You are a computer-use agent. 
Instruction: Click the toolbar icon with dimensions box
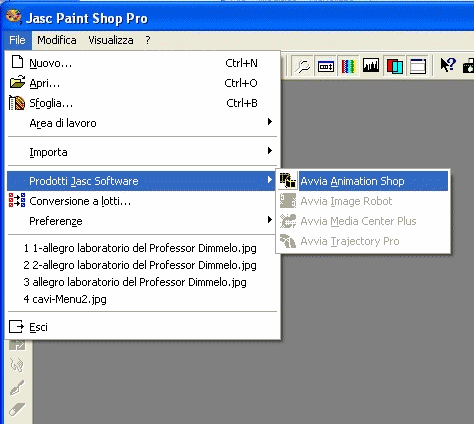(x=326, y=66)
